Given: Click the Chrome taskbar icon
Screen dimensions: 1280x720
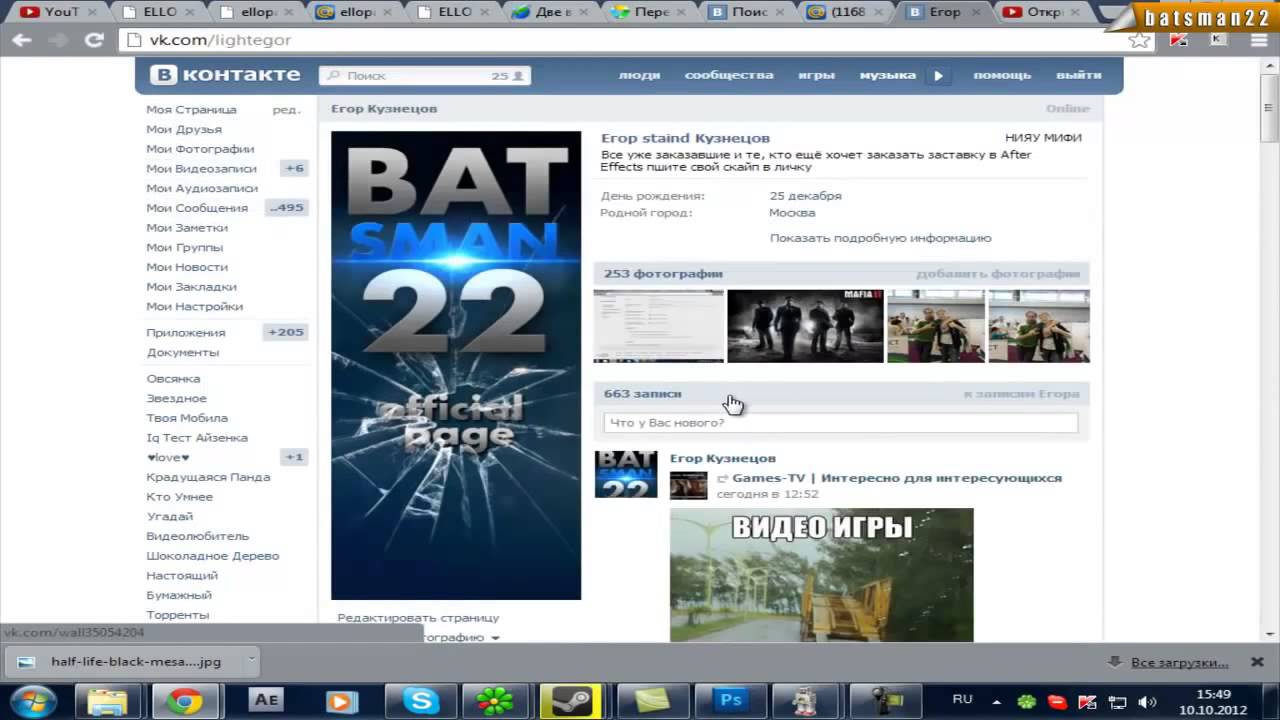Looking at the screenshot, I should [x=184, y=701].
